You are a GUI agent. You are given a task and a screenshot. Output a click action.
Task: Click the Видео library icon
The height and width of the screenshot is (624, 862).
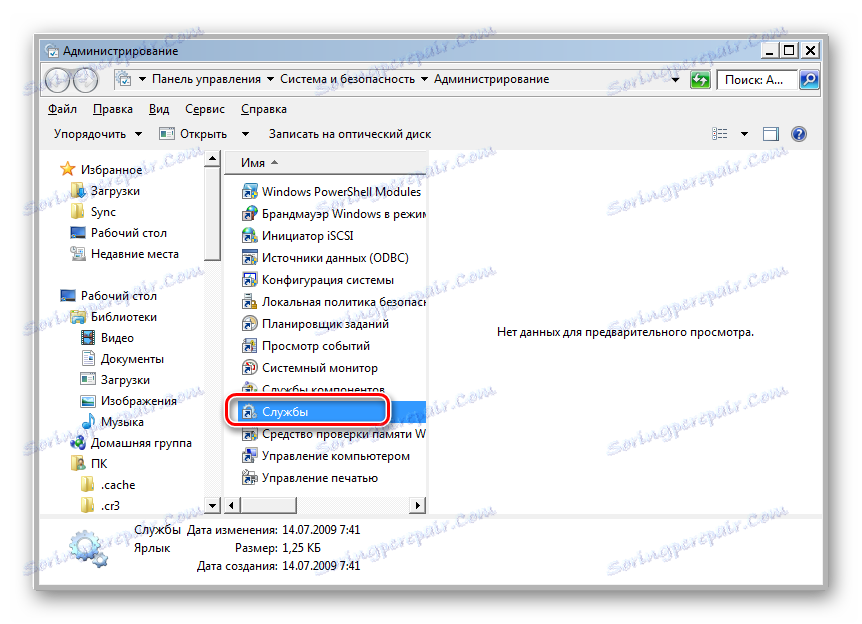pyautogui.click(x=88, y=337)
